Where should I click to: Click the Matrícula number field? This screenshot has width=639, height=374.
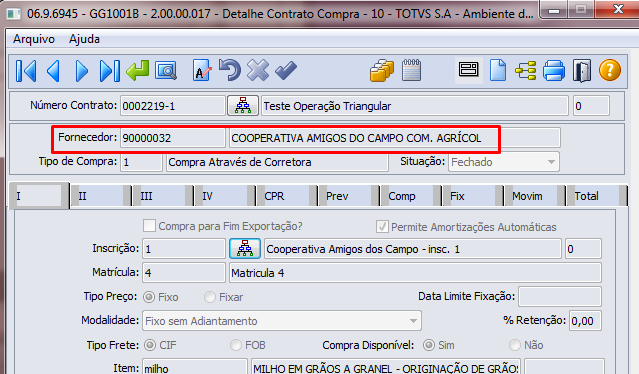tap(183, 273)
